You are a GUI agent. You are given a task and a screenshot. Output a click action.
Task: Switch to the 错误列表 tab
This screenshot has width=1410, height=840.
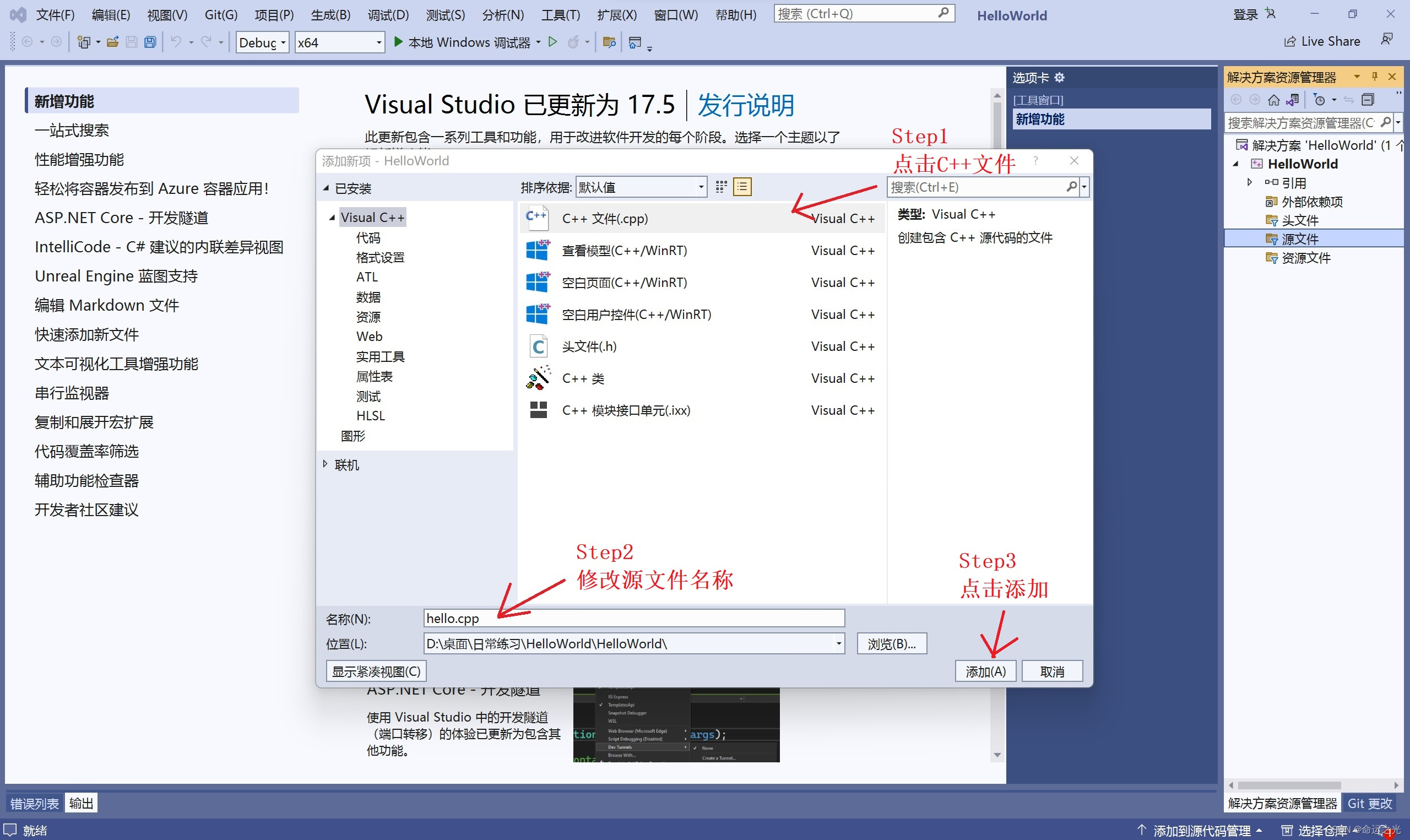(x=35, y=803)
